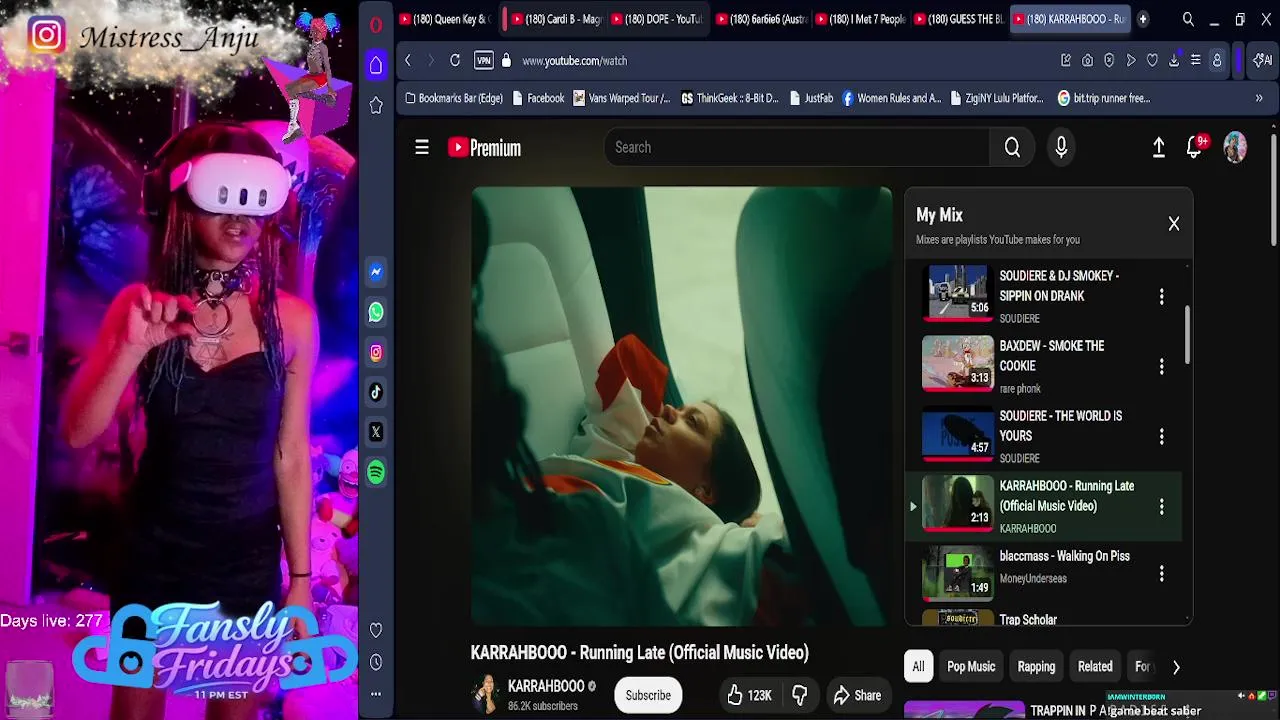
Task: Open options for Running Late playlist item
Action: 1161,507
